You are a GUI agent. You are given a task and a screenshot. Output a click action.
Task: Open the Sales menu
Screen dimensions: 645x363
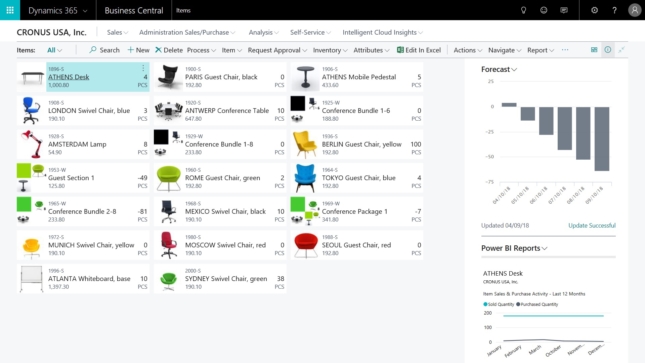pyautogui.click(x=117, y=32)
